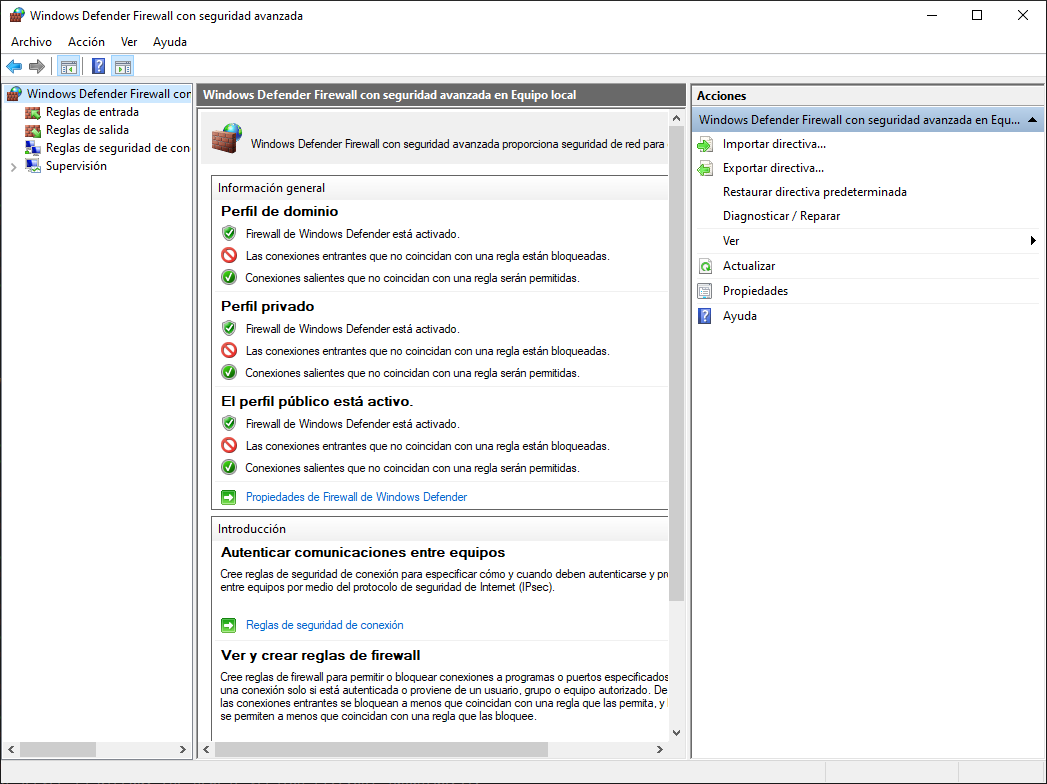Viewport: 1047px width, 784px height.
Task: Click Ayuda in Acciones pane
Action: [740, 316]
